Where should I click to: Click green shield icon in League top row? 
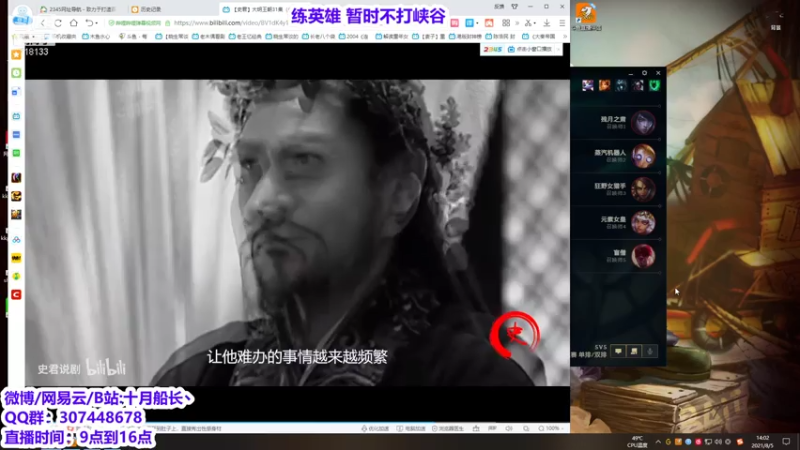tap(655, 85)
